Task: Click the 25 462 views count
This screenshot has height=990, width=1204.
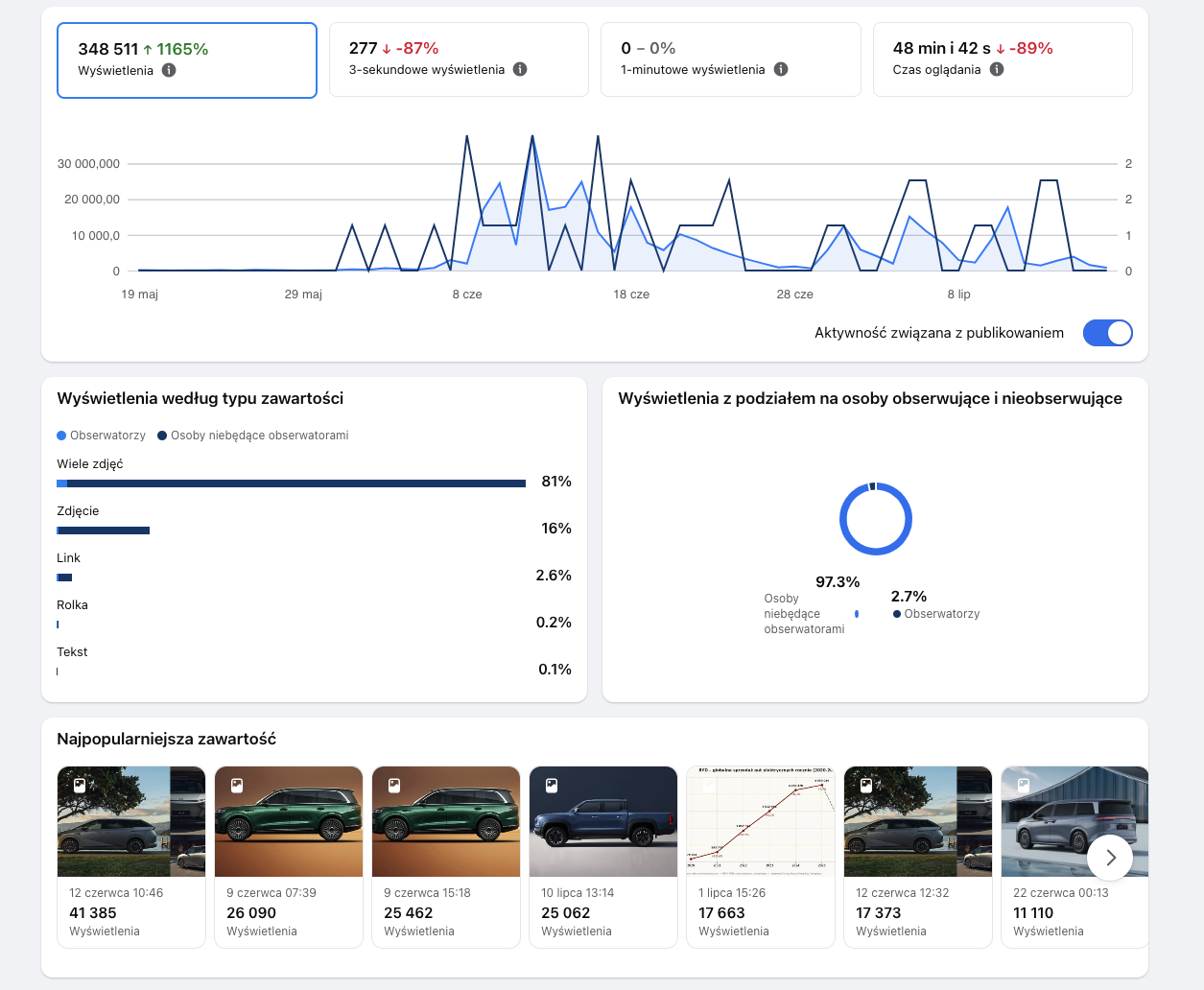Action: pos(409,913)
